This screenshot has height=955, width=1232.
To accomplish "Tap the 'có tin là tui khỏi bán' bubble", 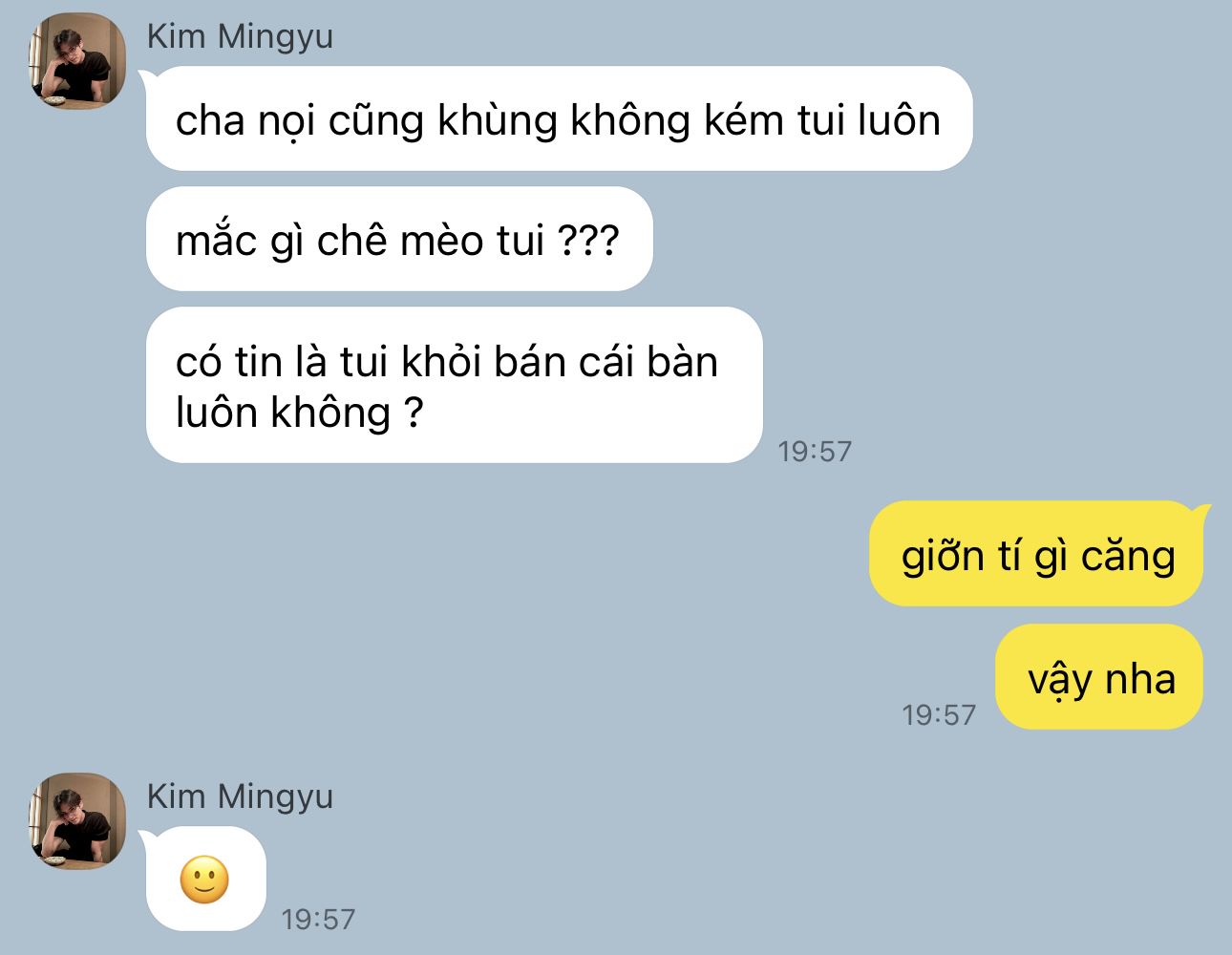I will pyautogui.click(x=454, y=385).
